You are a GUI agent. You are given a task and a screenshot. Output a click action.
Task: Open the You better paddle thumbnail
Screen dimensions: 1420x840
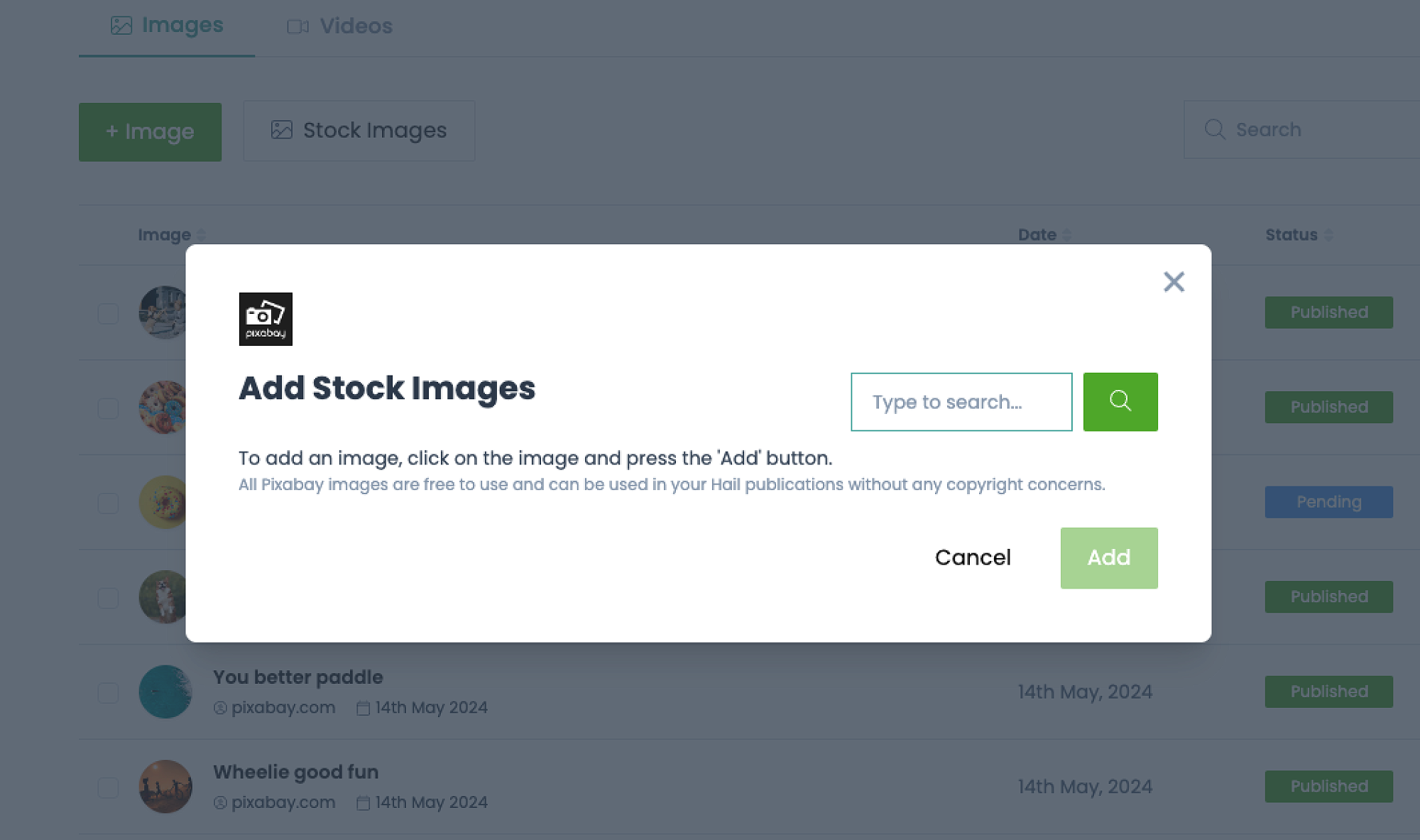pos(165,692)
